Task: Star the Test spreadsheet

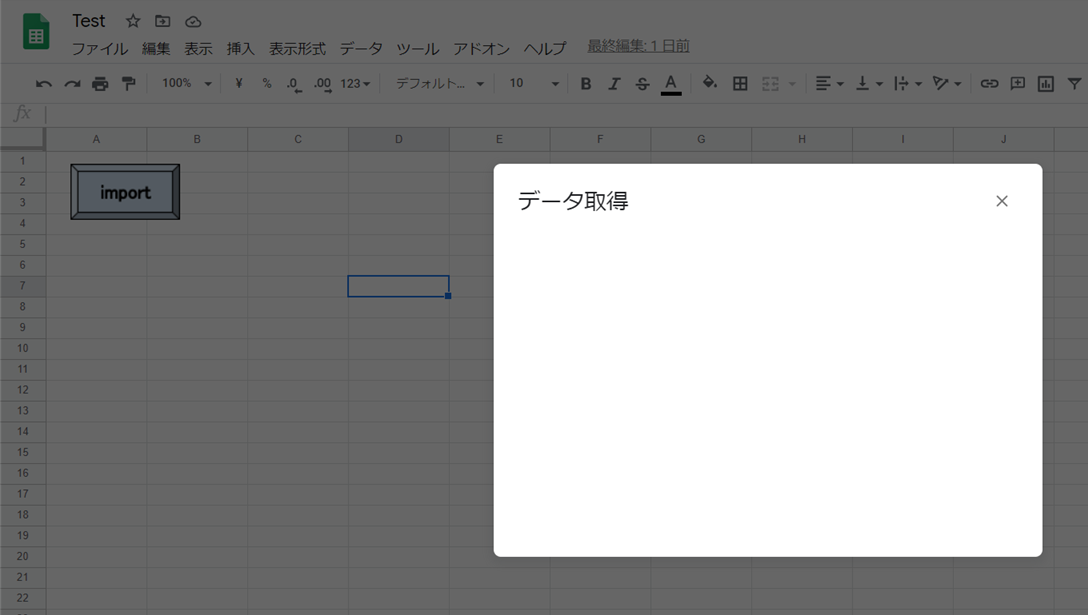Action: click(x=133, y=22)
